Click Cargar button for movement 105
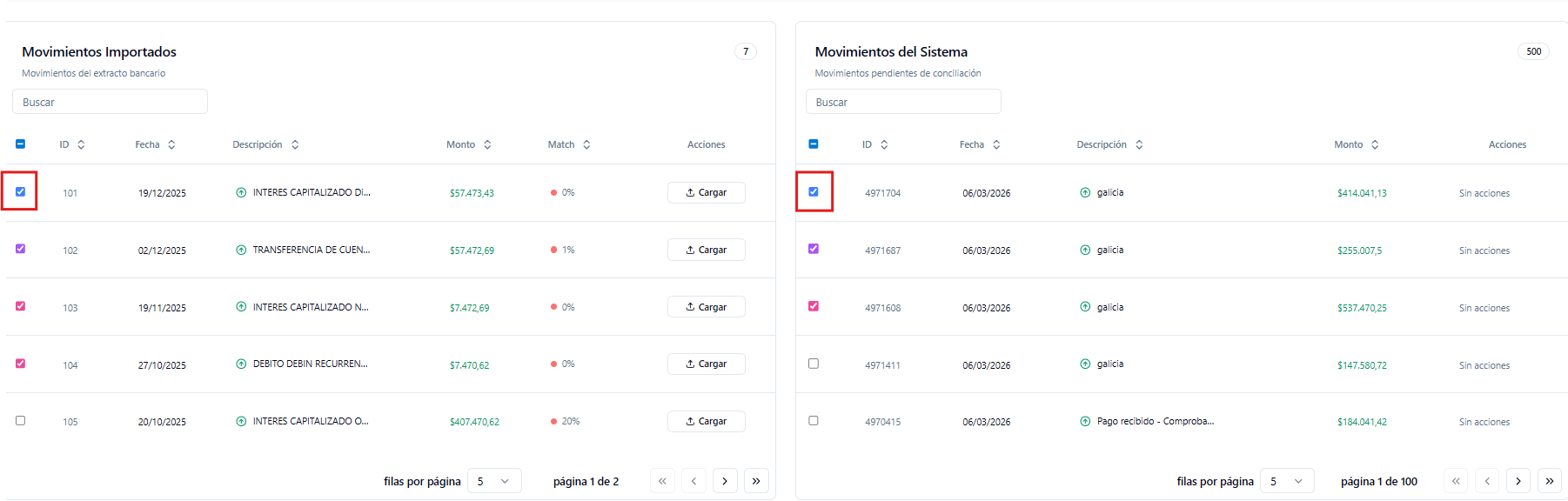The image size is (1568, 501). click(706, 421)
